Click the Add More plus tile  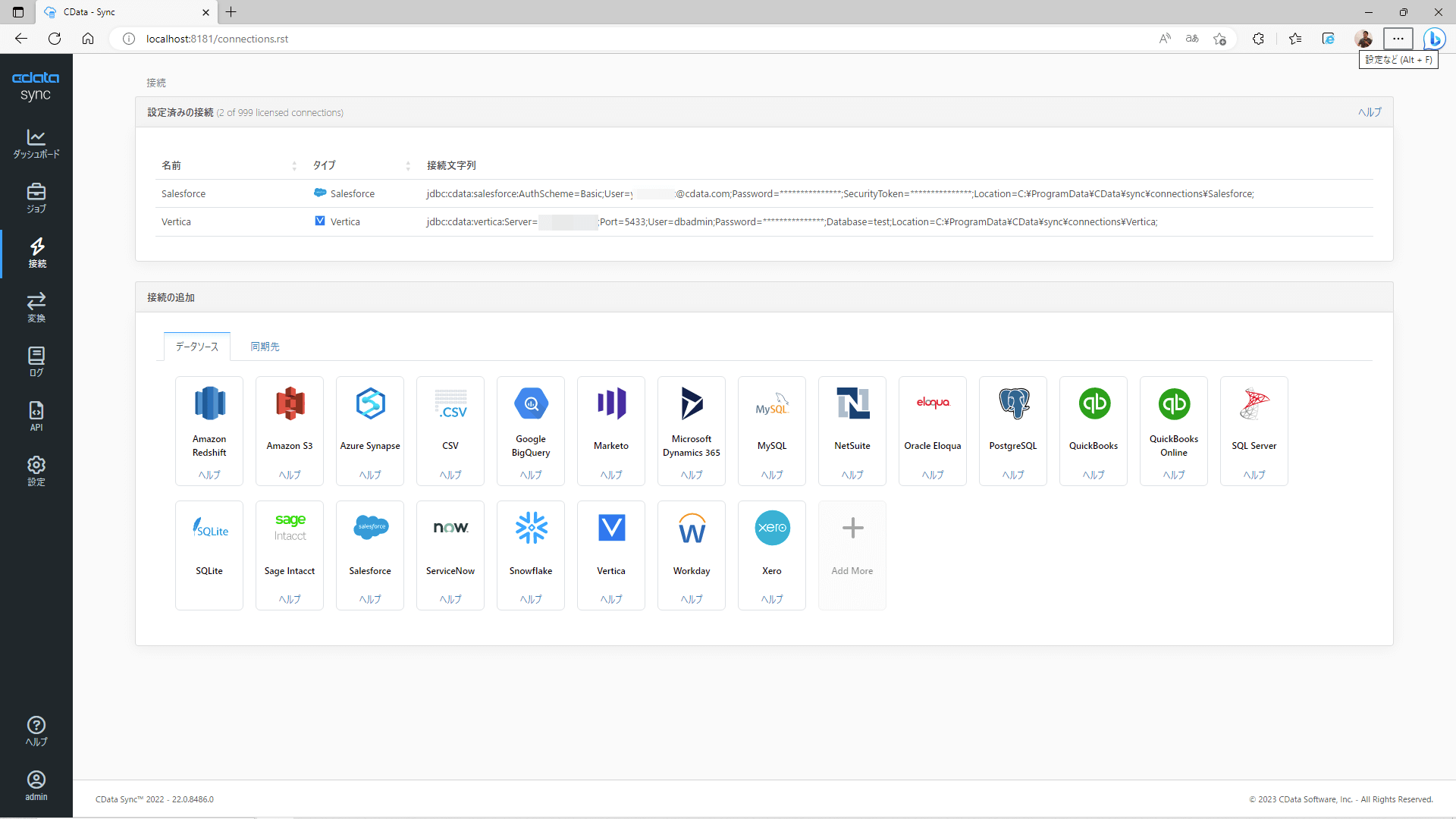point(852,529)
